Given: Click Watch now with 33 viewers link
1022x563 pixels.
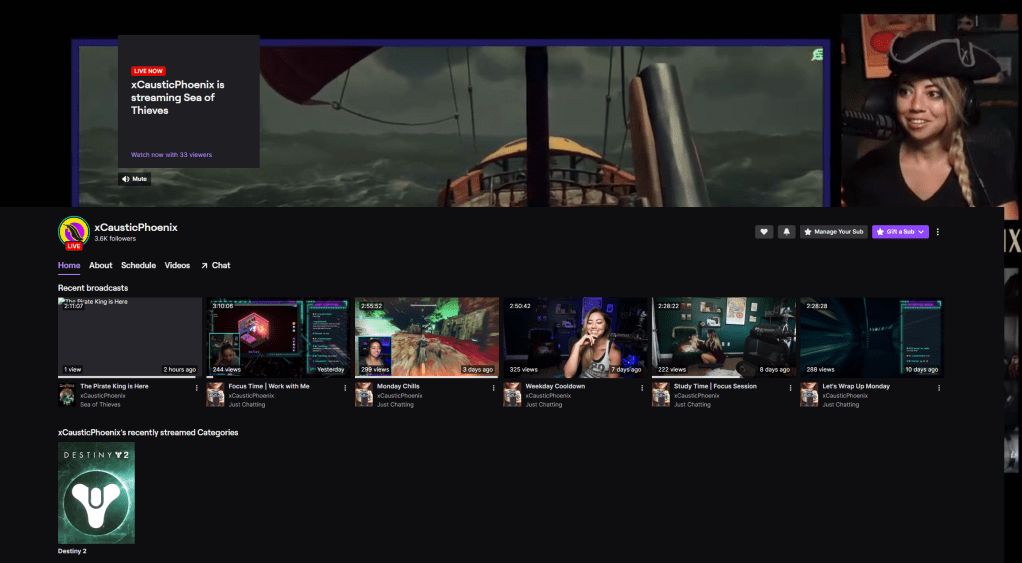Looking at the screenshot, I should (x=171, y=155).
